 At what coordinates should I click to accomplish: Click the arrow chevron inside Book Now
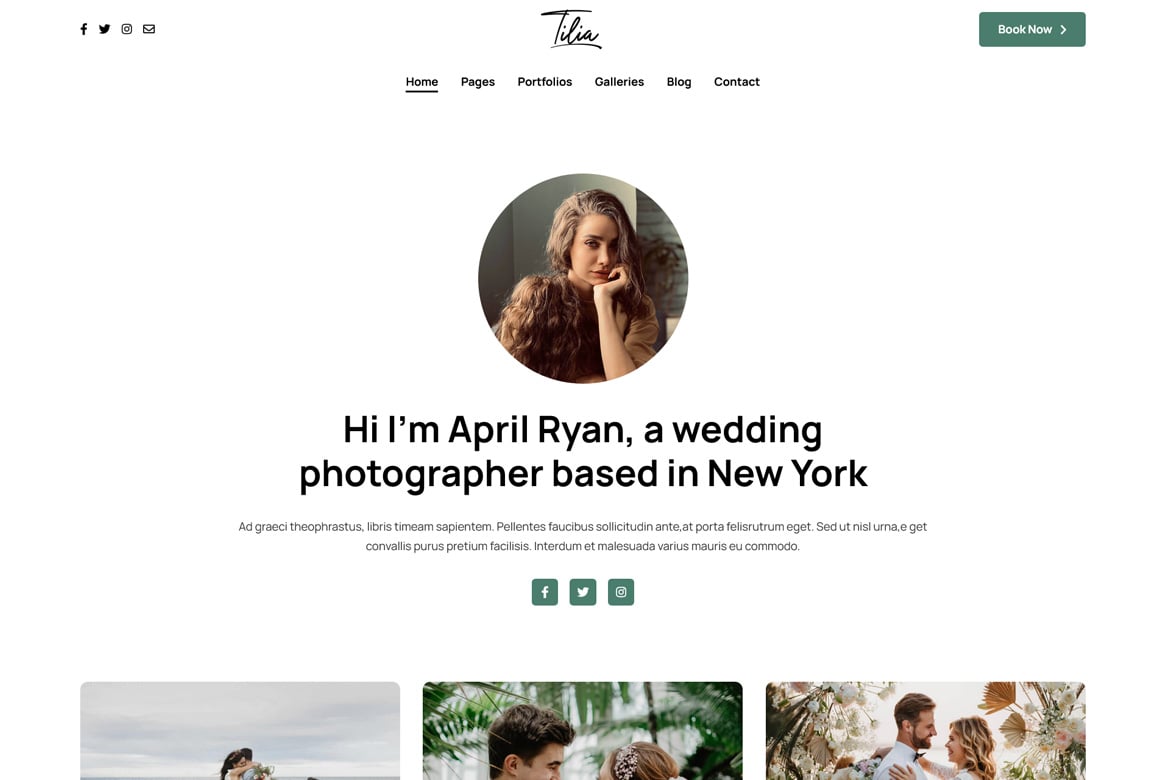pyautogui.click(x=1063, y=30)
